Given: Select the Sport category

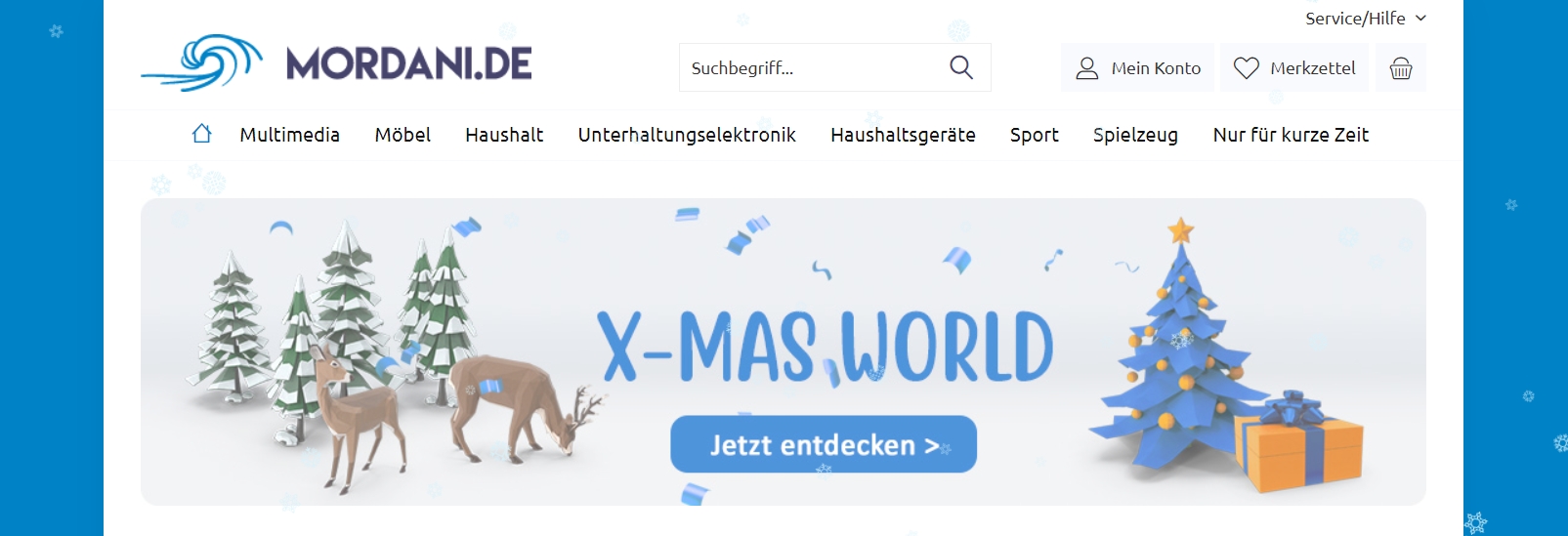Looking at the screenshot, I should [x=1035, y=135].
